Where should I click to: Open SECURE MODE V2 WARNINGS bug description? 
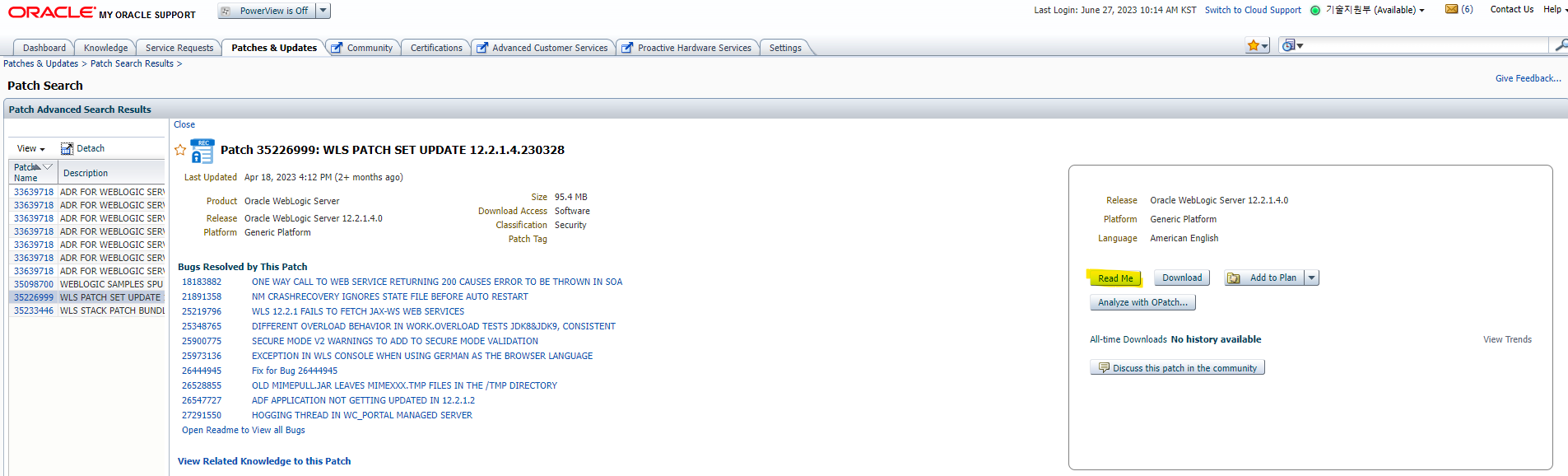coord(395,341)
